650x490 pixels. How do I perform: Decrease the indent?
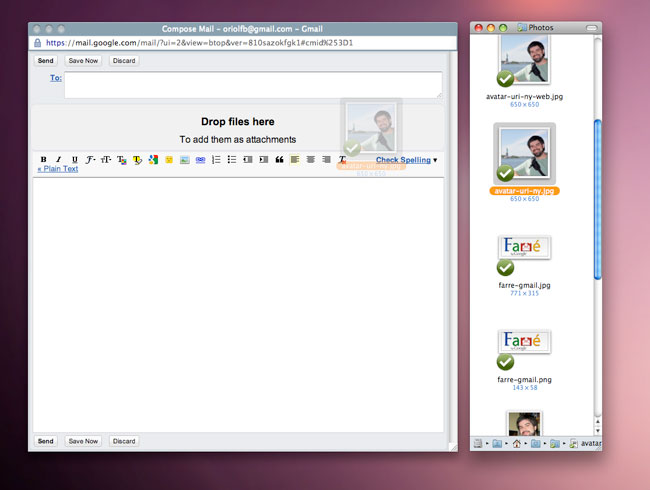point(248,160)
